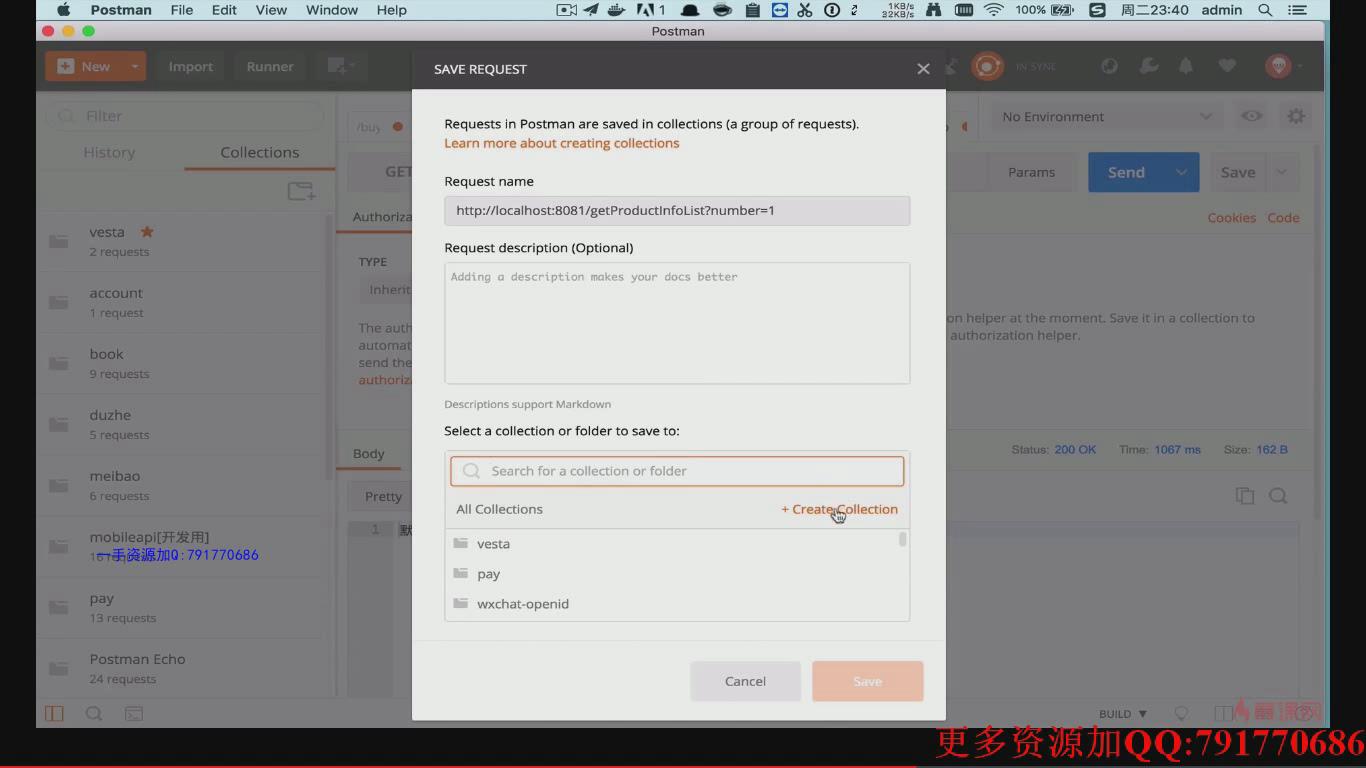The height and width of the screenshot is (768, 1366).
Task: Open the user avatar menu
Action: (1277, 66)
